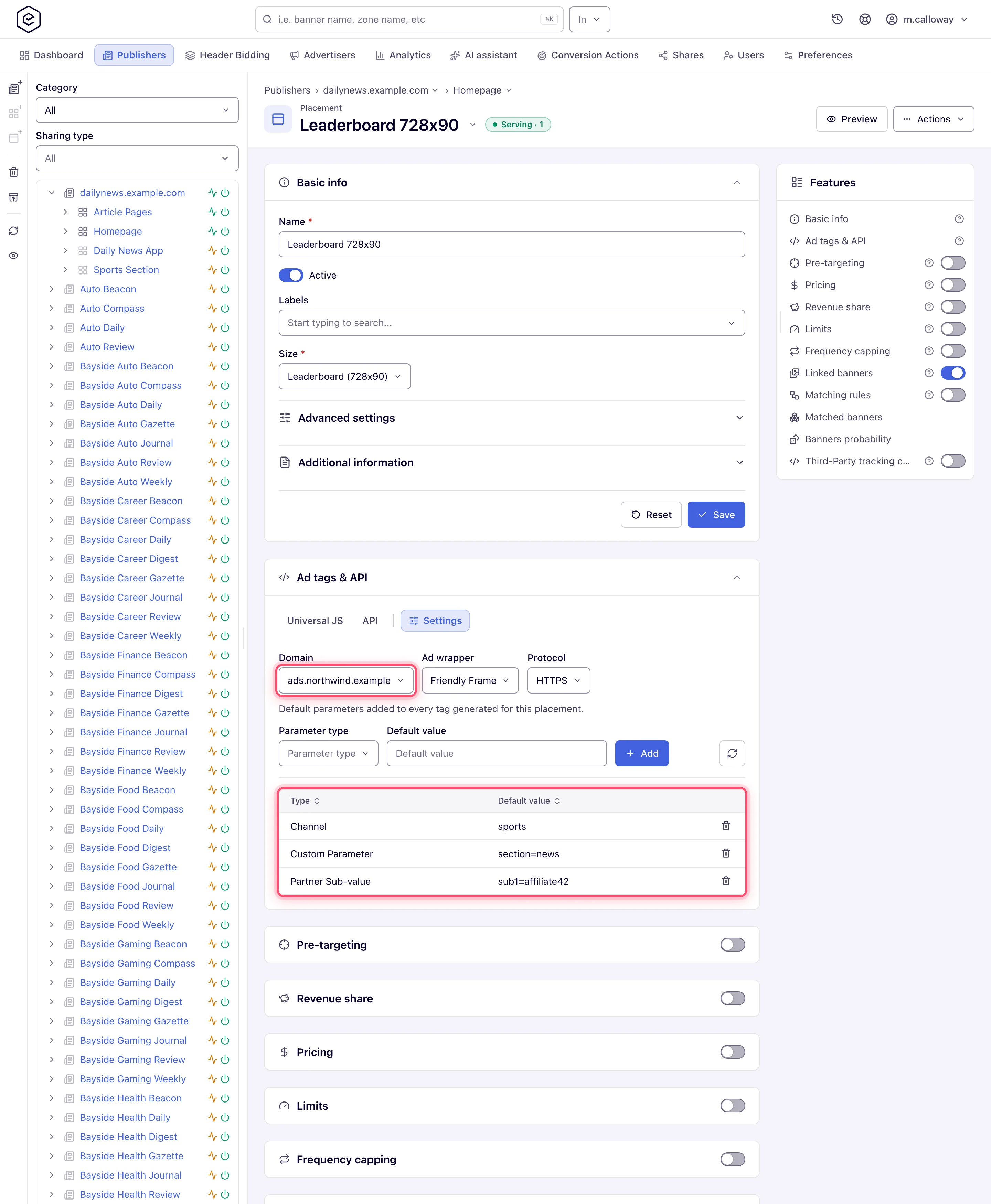Open the Header Bidding menu
991x1204 pixels.
pyautogui.click(x=227, y=55)
